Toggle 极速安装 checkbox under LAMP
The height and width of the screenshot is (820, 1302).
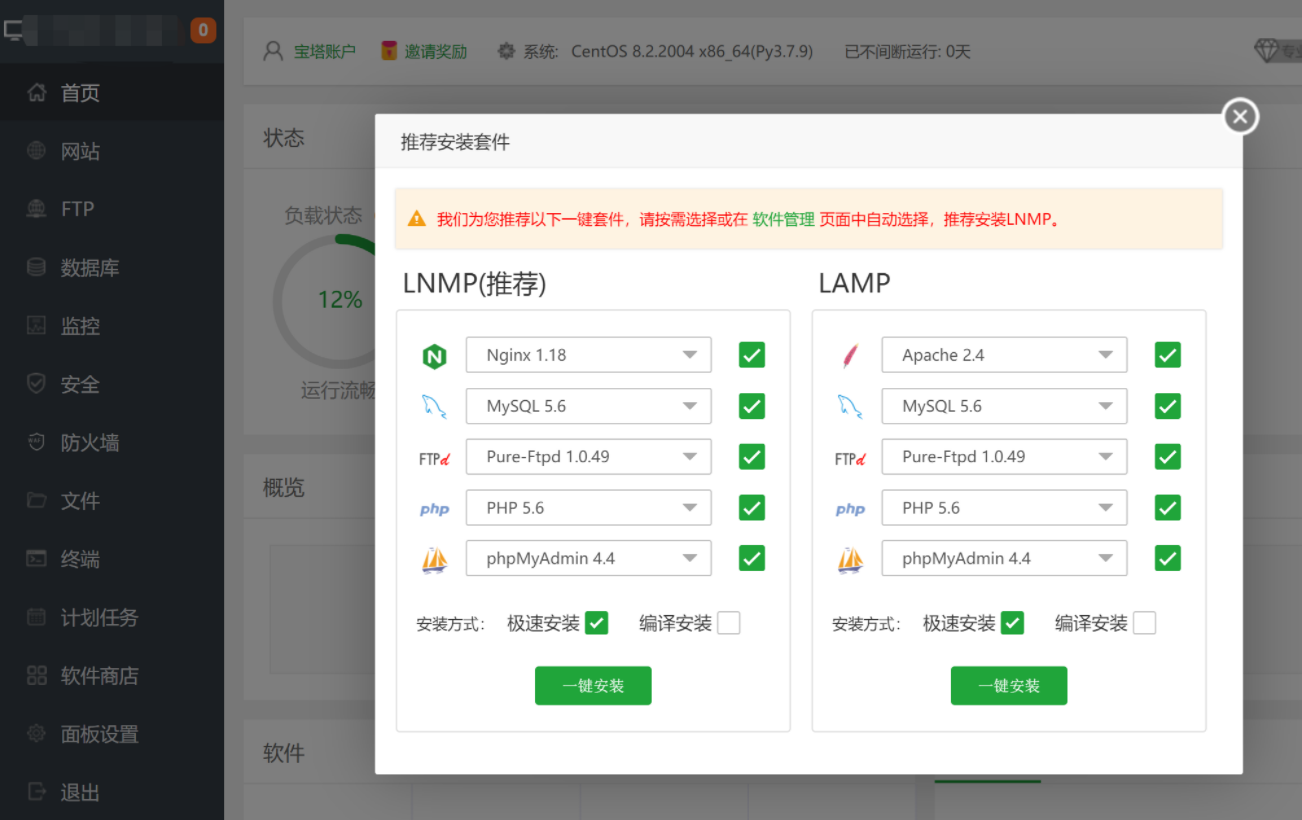point(1012,623)
